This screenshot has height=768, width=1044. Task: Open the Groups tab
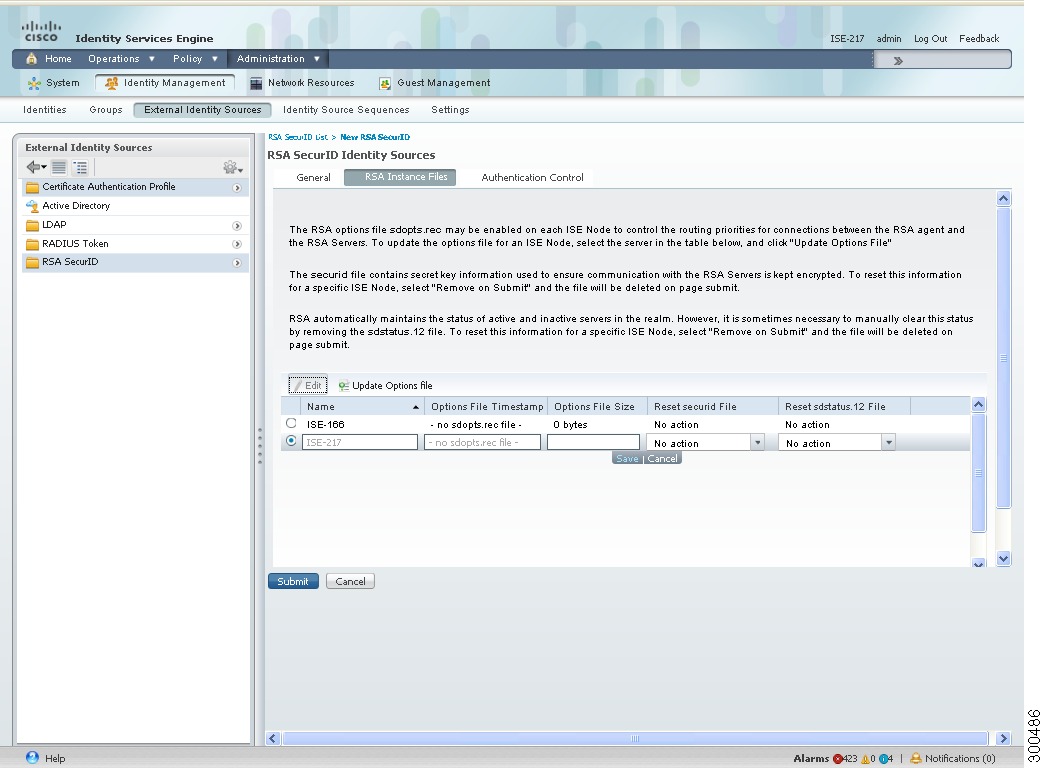point(106,110)
